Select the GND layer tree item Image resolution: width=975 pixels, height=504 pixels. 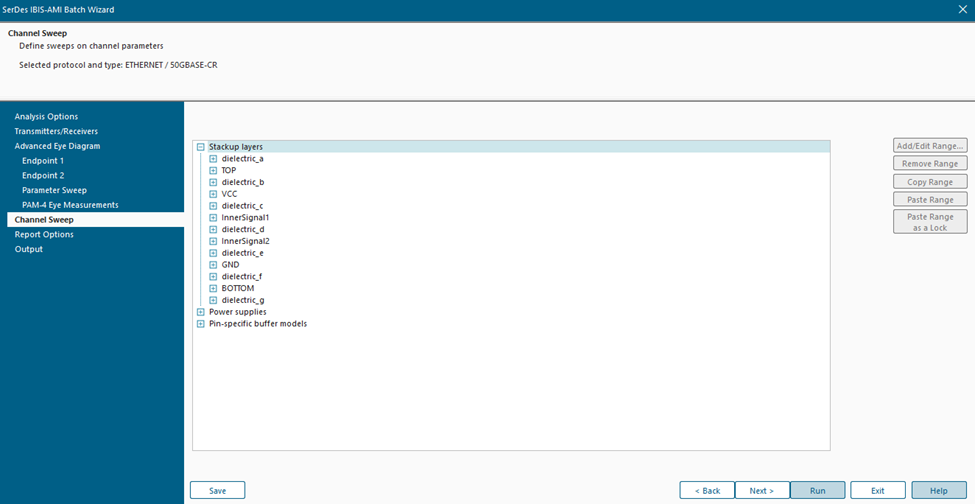point(230,265)
